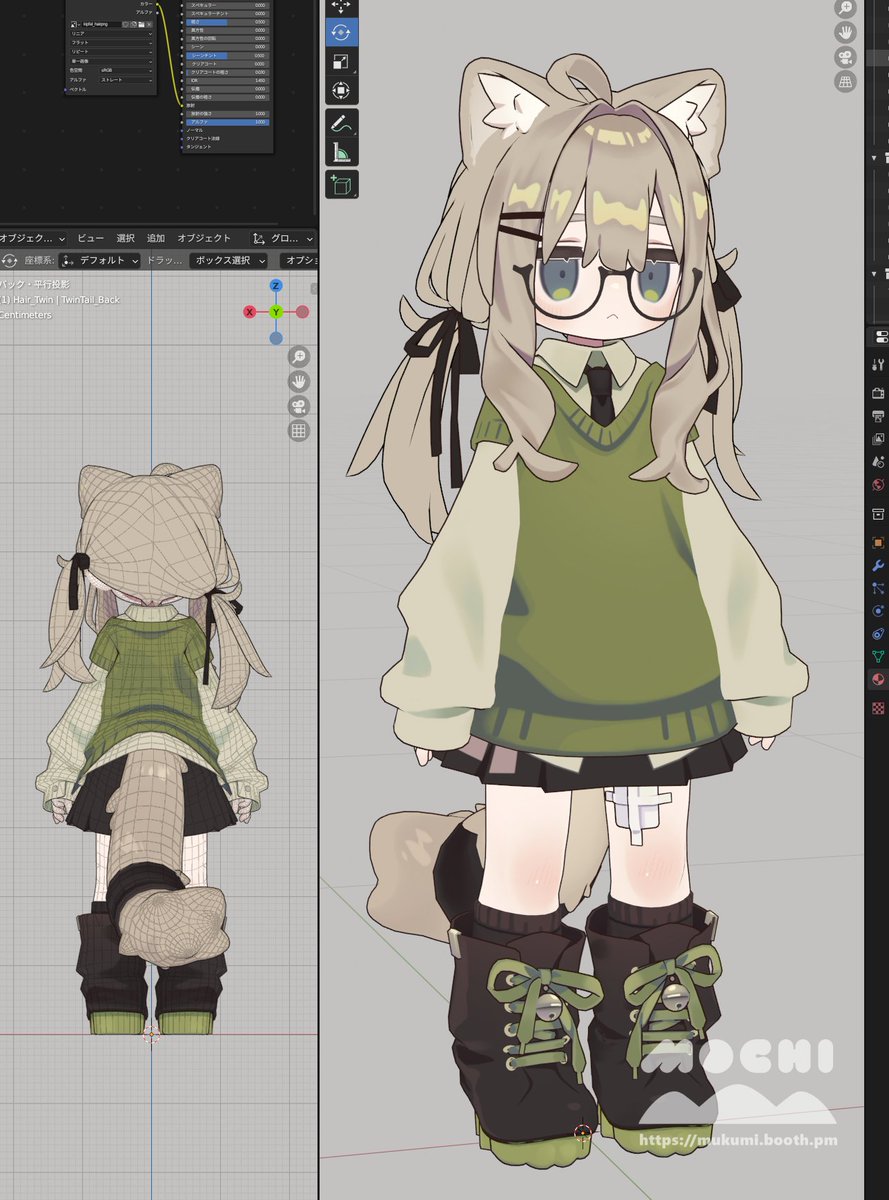Snap view to X axis on gizmo
The width and height of the screenshot is (889, 1200).
click(250, 312)
